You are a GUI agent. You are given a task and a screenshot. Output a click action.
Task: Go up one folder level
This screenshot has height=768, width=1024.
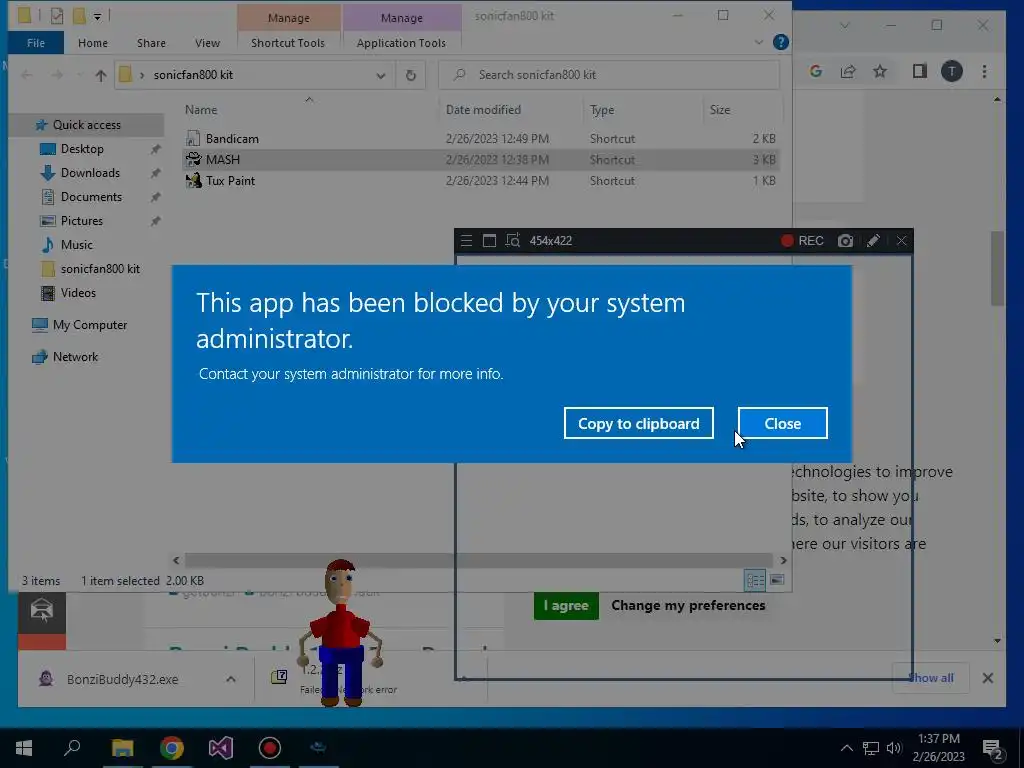tap(101, 75)
